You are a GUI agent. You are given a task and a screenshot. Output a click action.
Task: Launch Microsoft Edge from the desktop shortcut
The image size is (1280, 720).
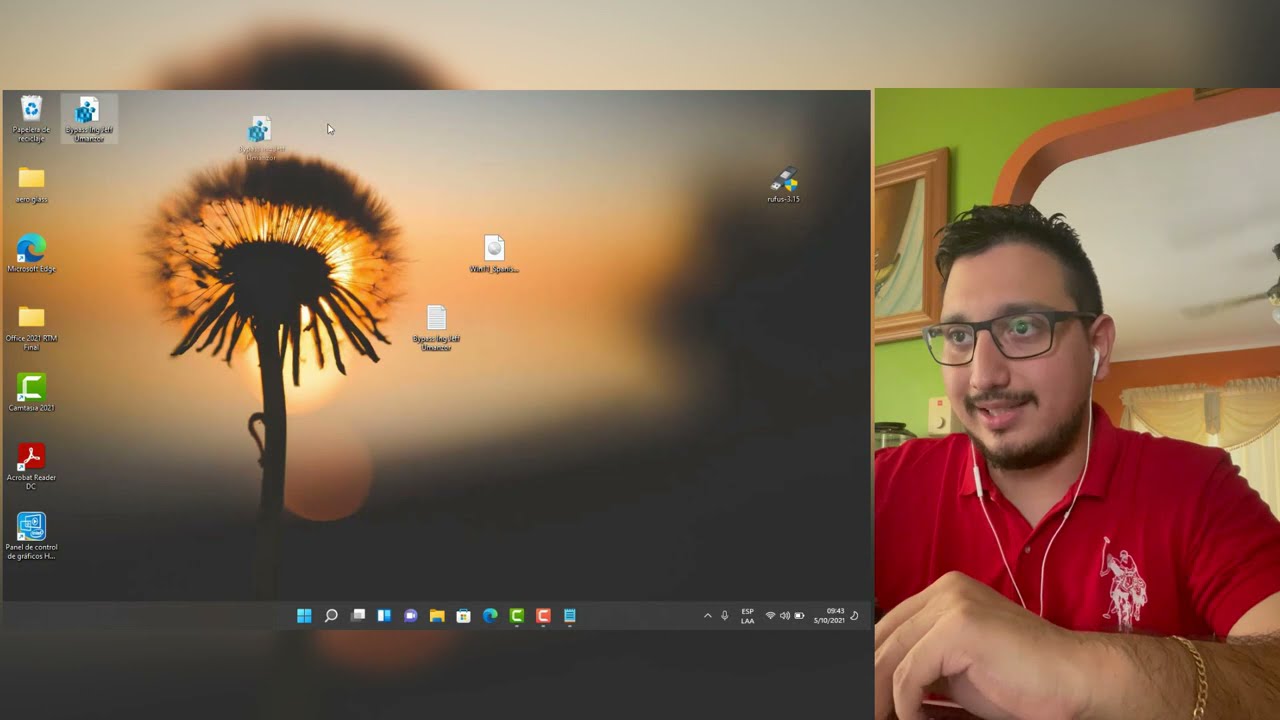[x=31, y=254]
